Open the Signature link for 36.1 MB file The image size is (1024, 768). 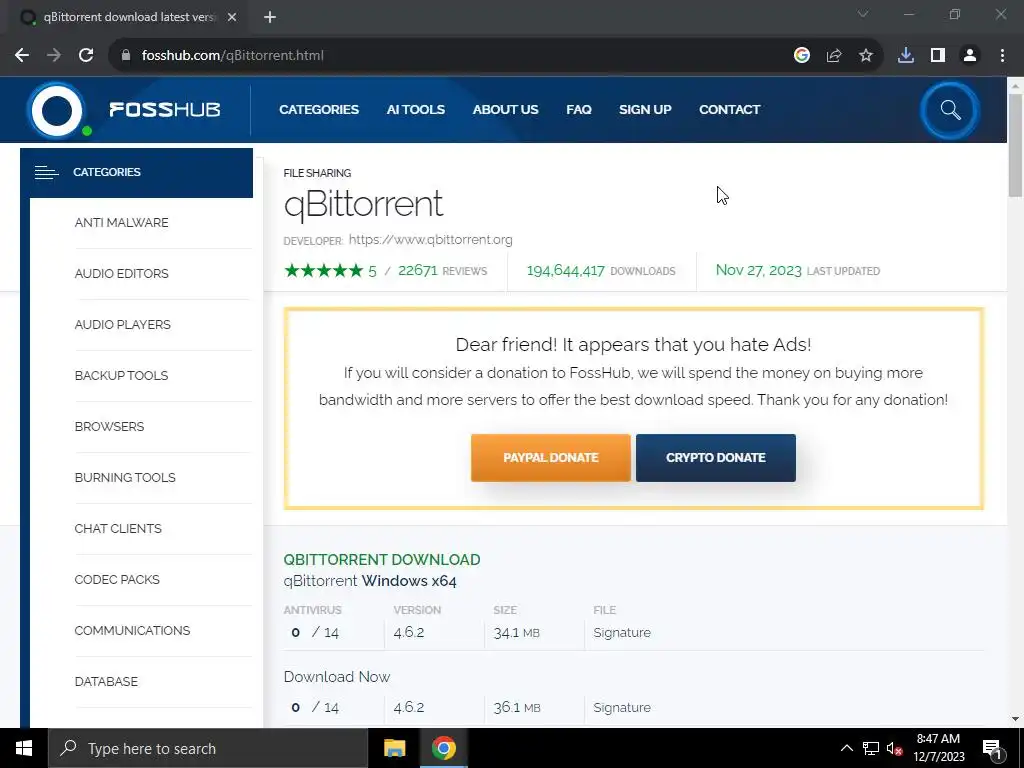tap(622, 707)
